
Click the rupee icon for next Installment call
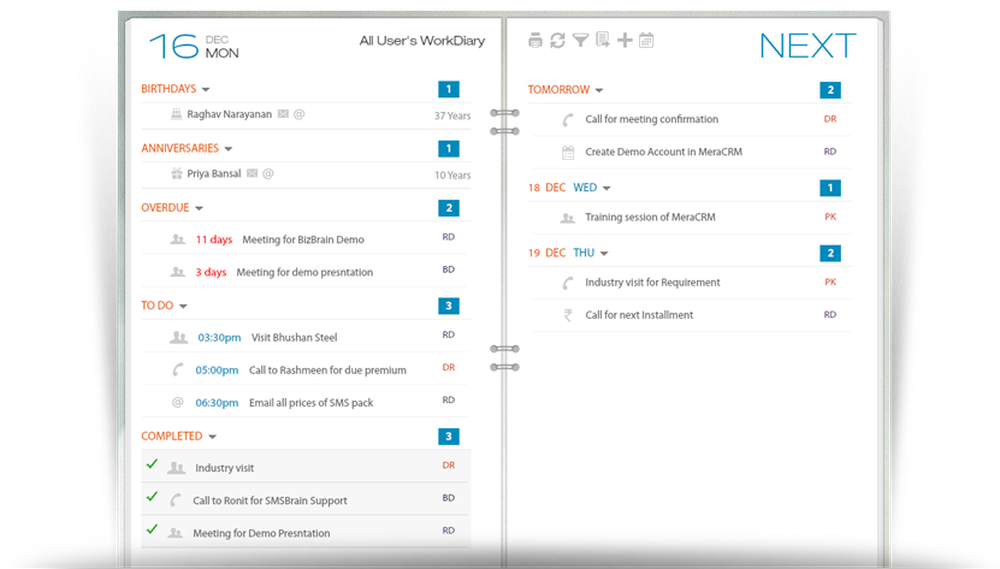pyautogui.click(x=568, y=315)
